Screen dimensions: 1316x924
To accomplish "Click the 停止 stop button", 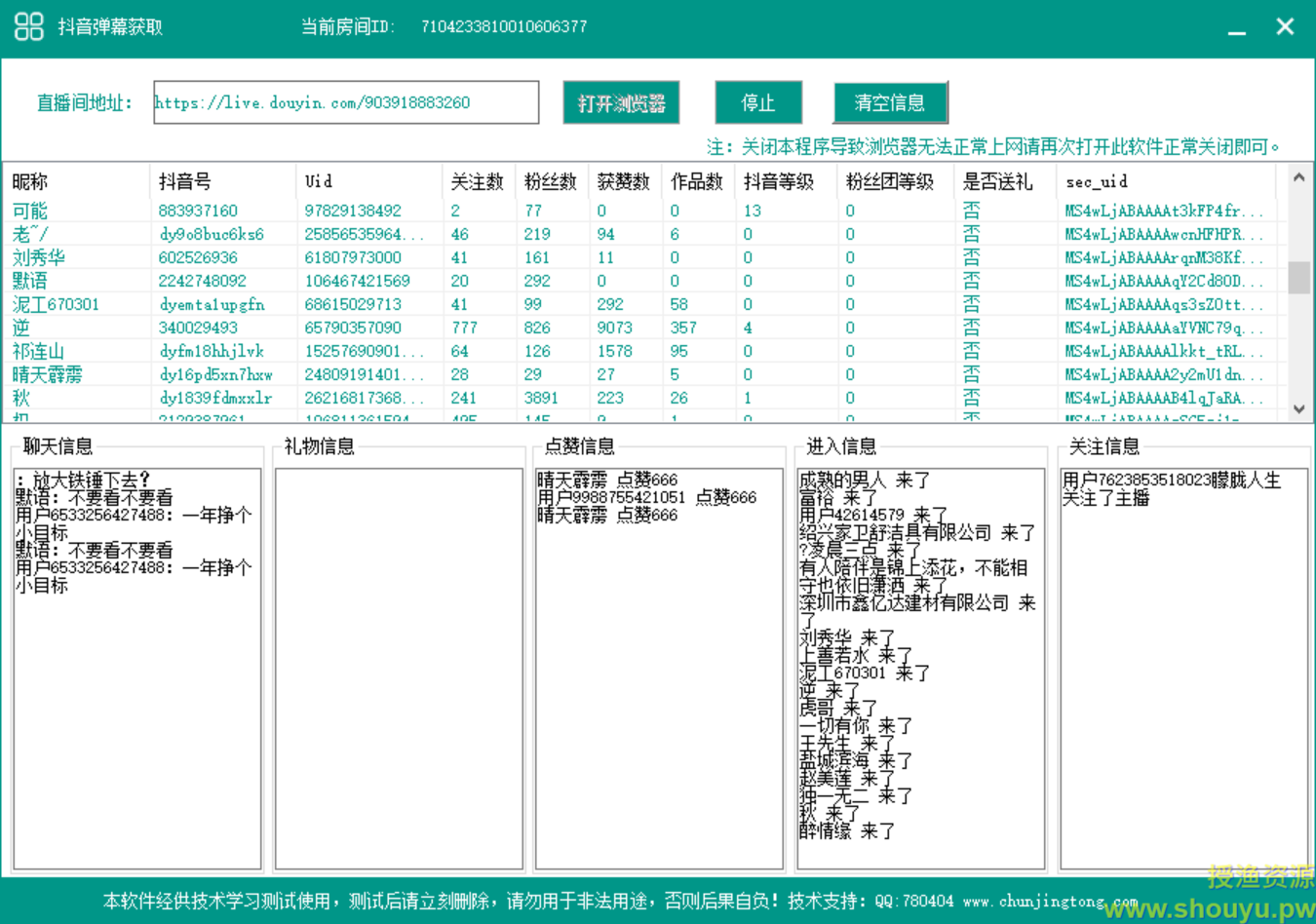I will click(758, 102).
